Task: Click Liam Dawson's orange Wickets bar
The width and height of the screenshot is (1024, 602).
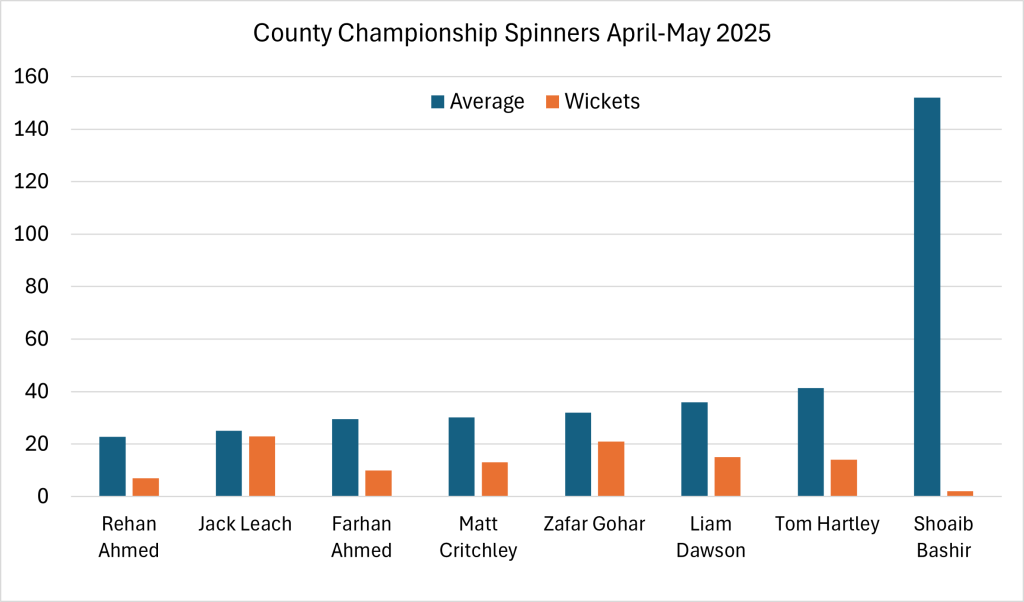Action: coord(728,476)
